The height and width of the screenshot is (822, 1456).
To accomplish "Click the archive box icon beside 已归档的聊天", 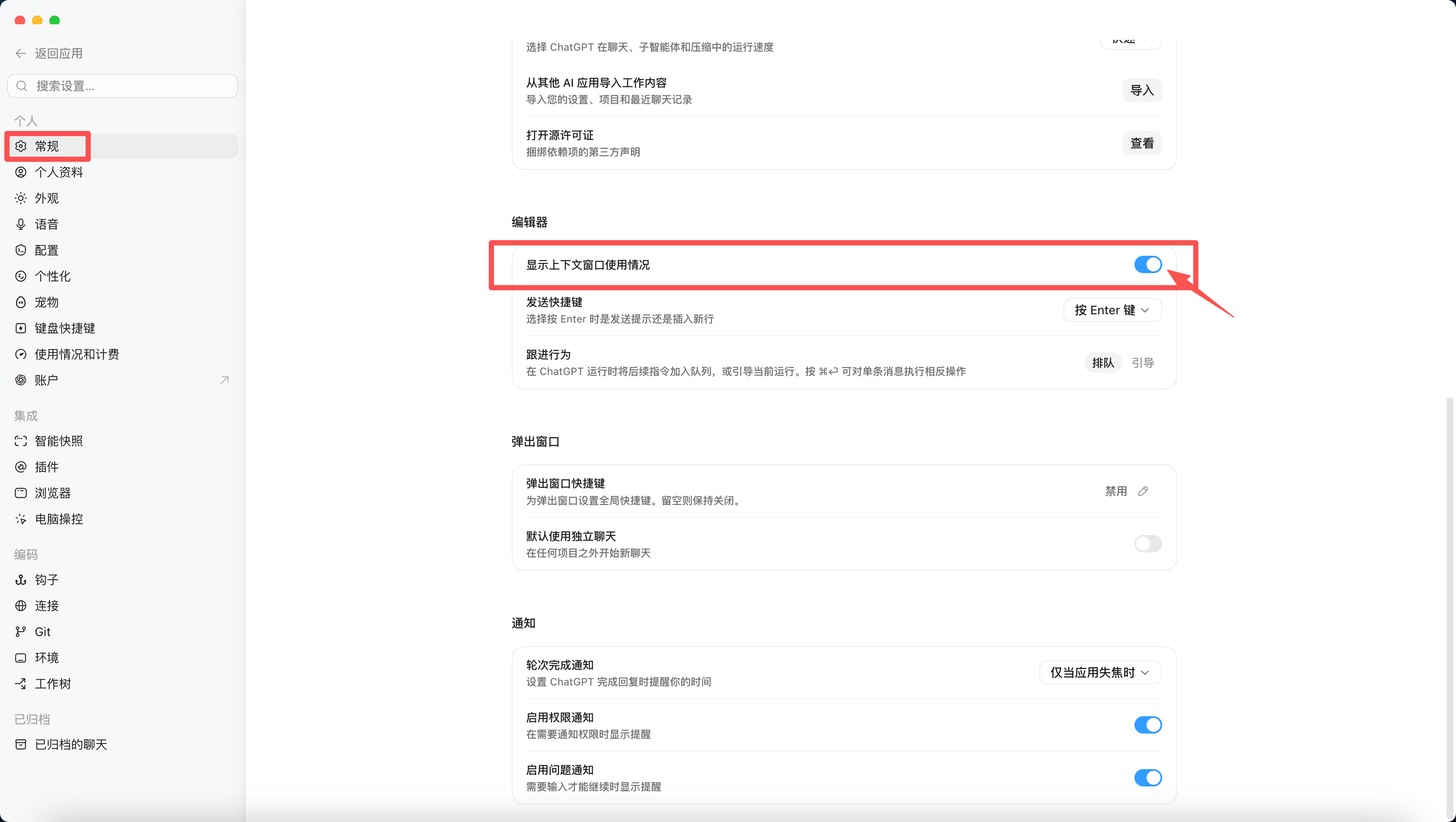I will click(x=21, y=744).
